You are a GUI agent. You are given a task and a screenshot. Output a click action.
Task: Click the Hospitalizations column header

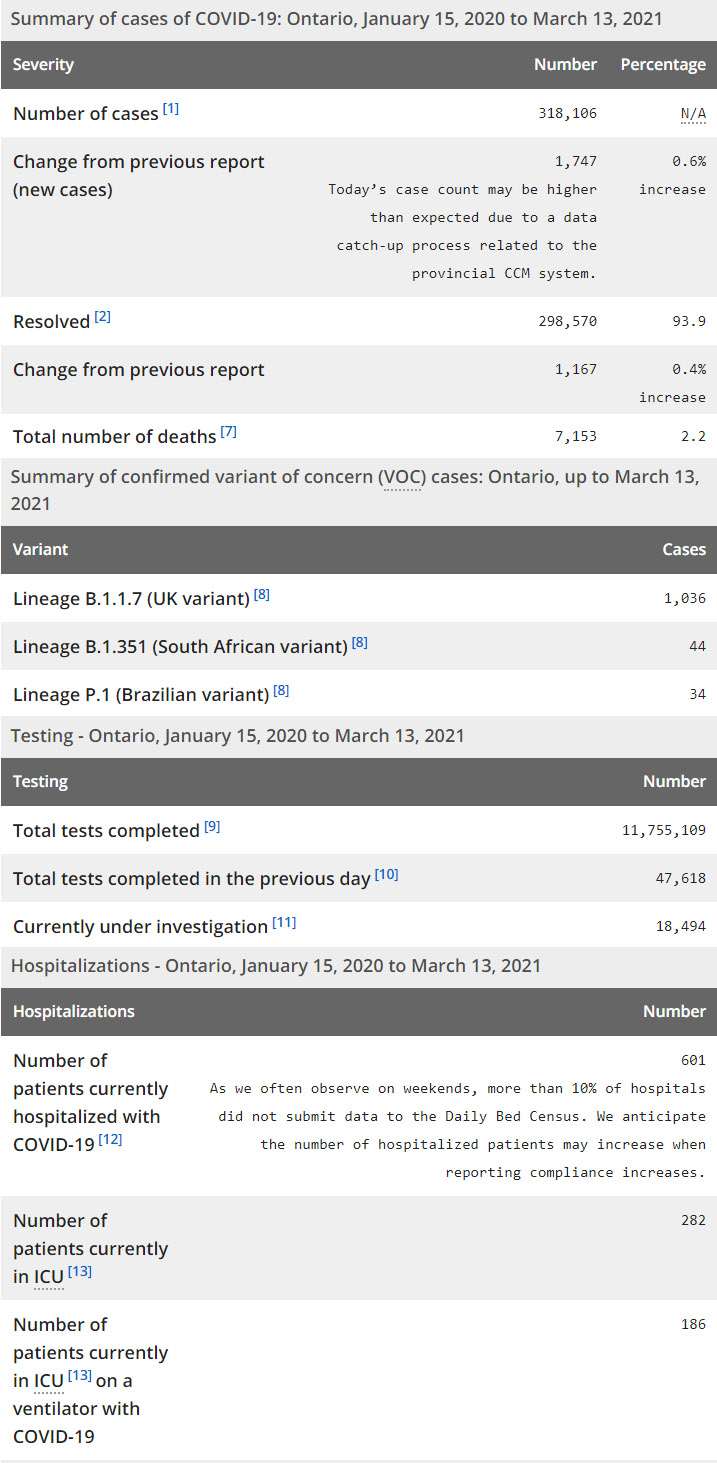pyautogui.click(x=74, y=1011)
